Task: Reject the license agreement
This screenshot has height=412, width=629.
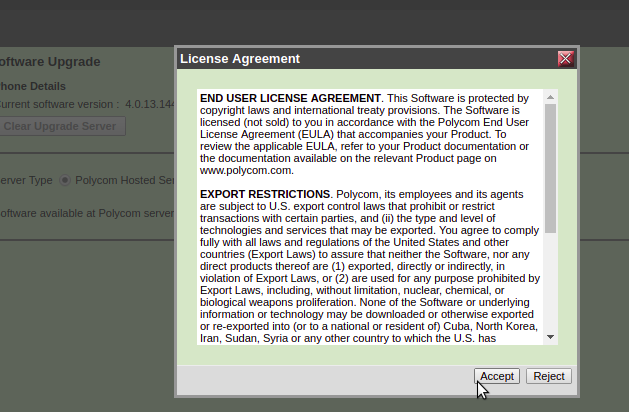Action: click(x=549, y=376)
